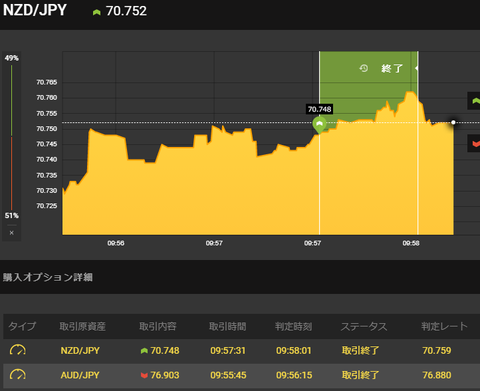This screenshot has width=480, height=391.
Task: Click the 51% sentiment value
Action: [x=12, y=216]
